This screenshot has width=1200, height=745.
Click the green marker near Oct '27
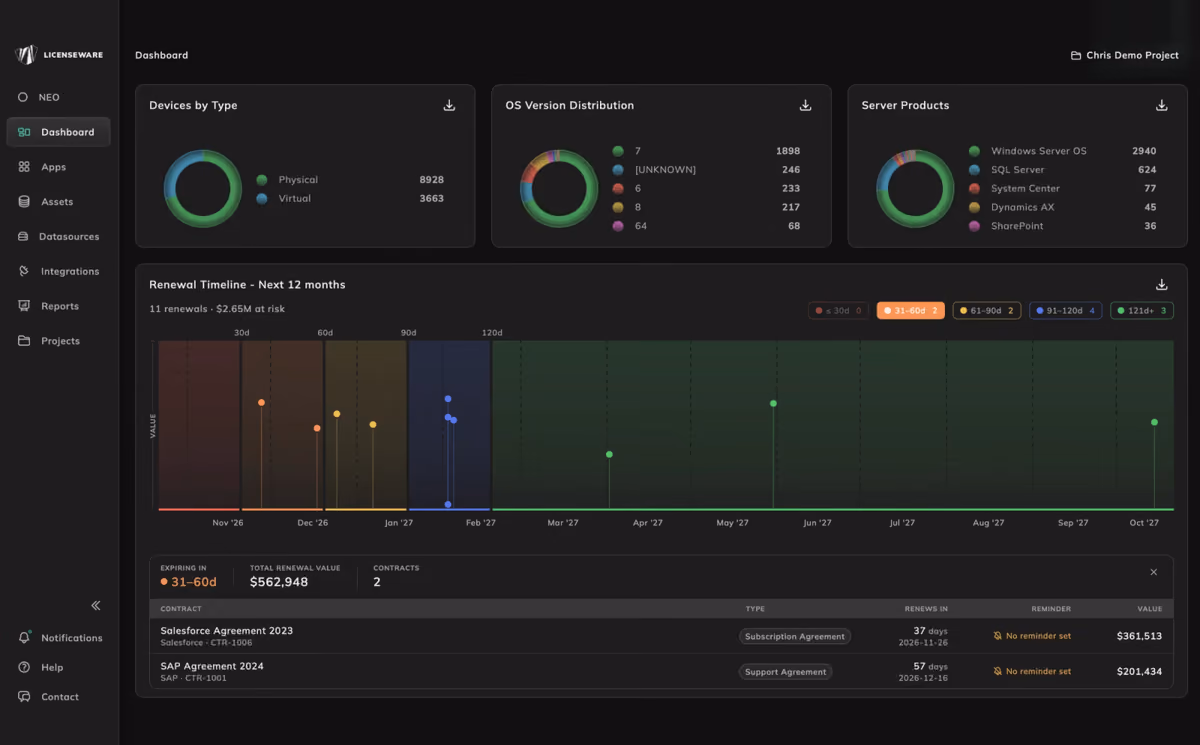(x=1154, y=422)
